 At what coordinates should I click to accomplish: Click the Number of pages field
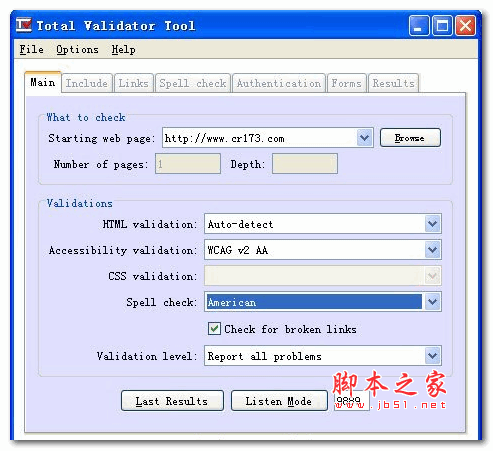pos(188,164)
